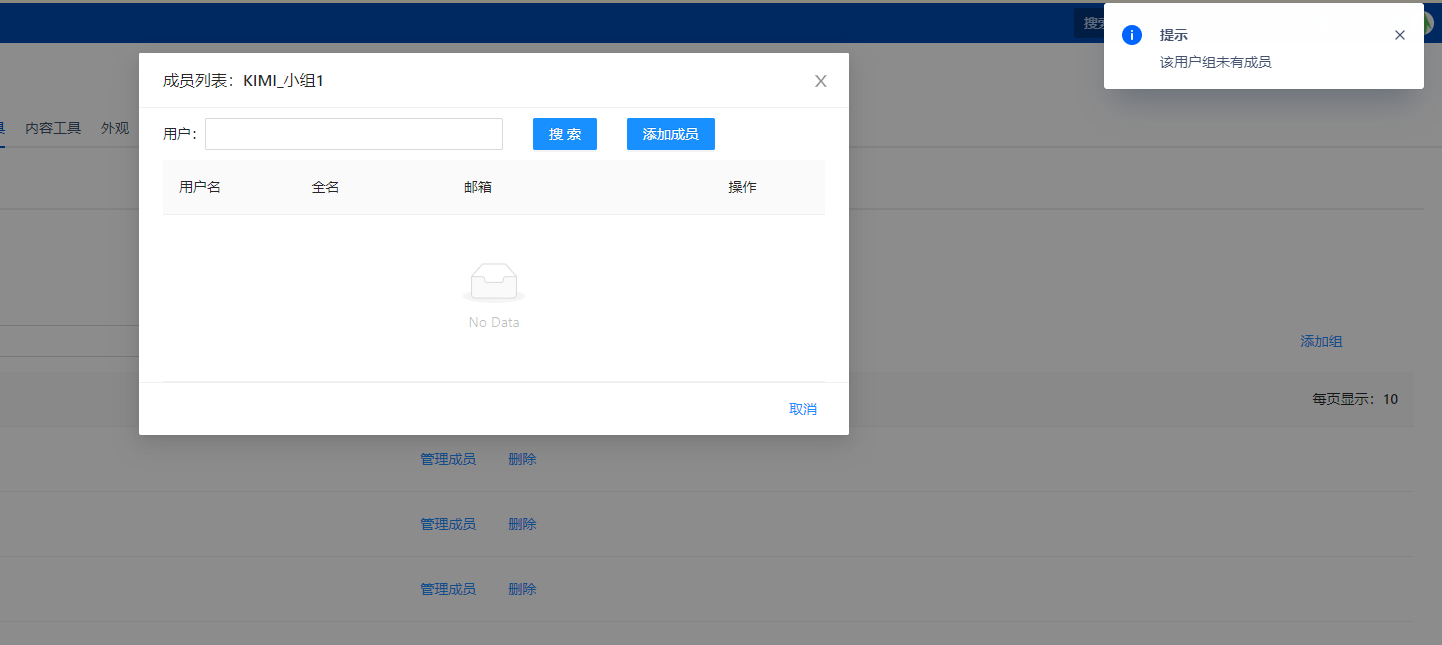The width and height of the screenshot is (1442, 645).
Task: Delete the third group with 删除
Action: click(522, 589)
